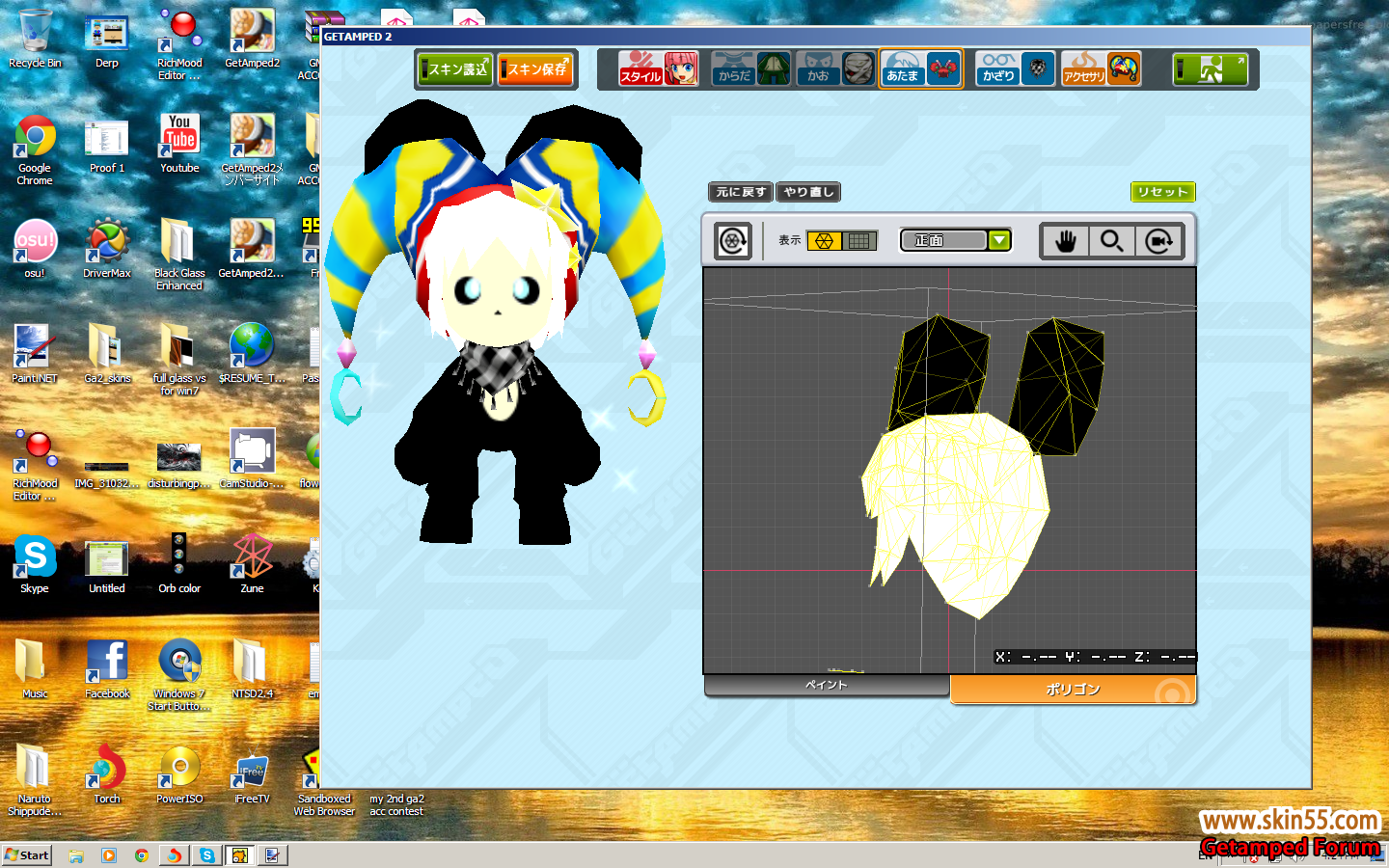
Task: Select the bandaged face thumbnail
Action: tap(858, 68)
